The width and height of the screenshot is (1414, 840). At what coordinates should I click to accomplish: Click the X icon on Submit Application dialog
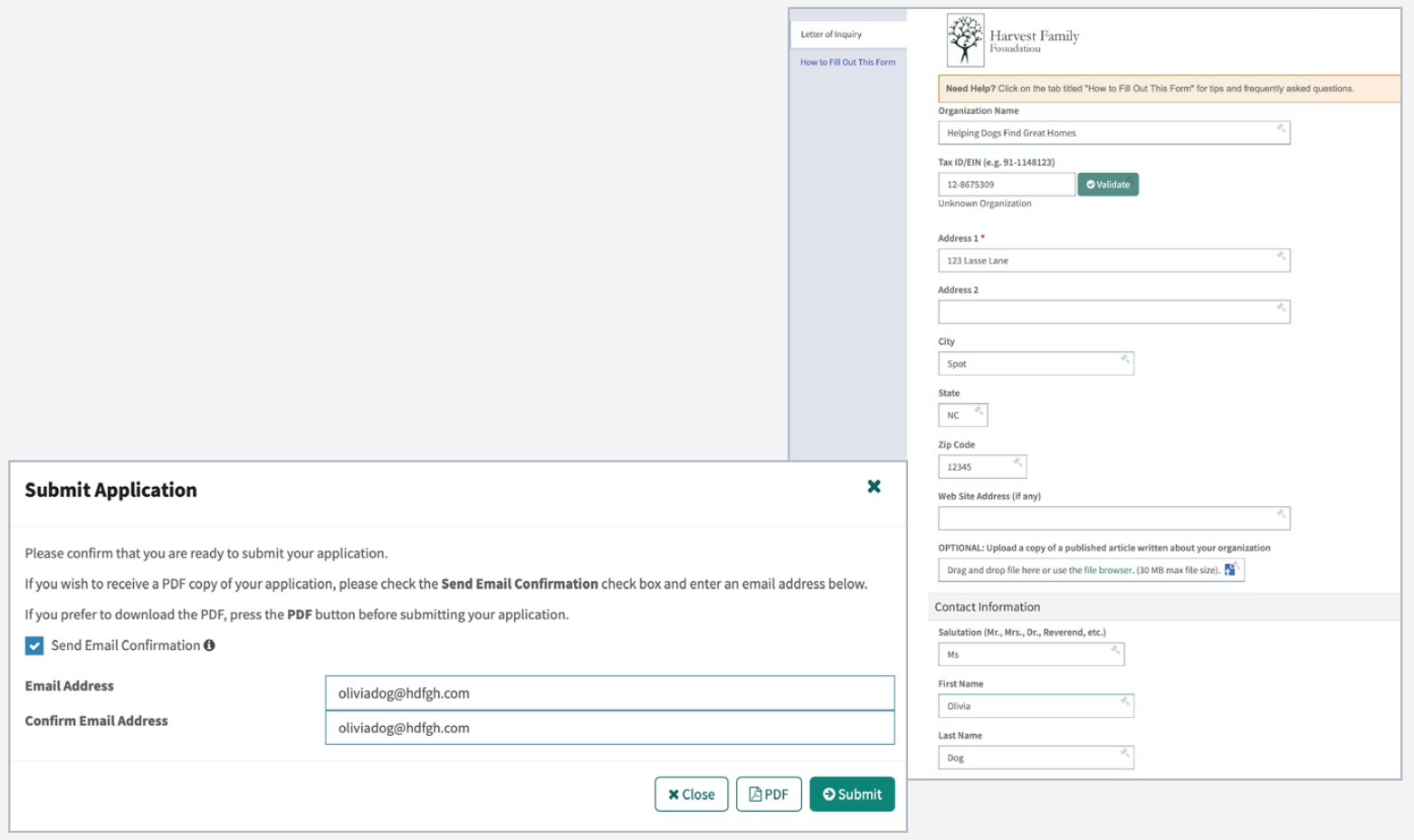[874, 487]
